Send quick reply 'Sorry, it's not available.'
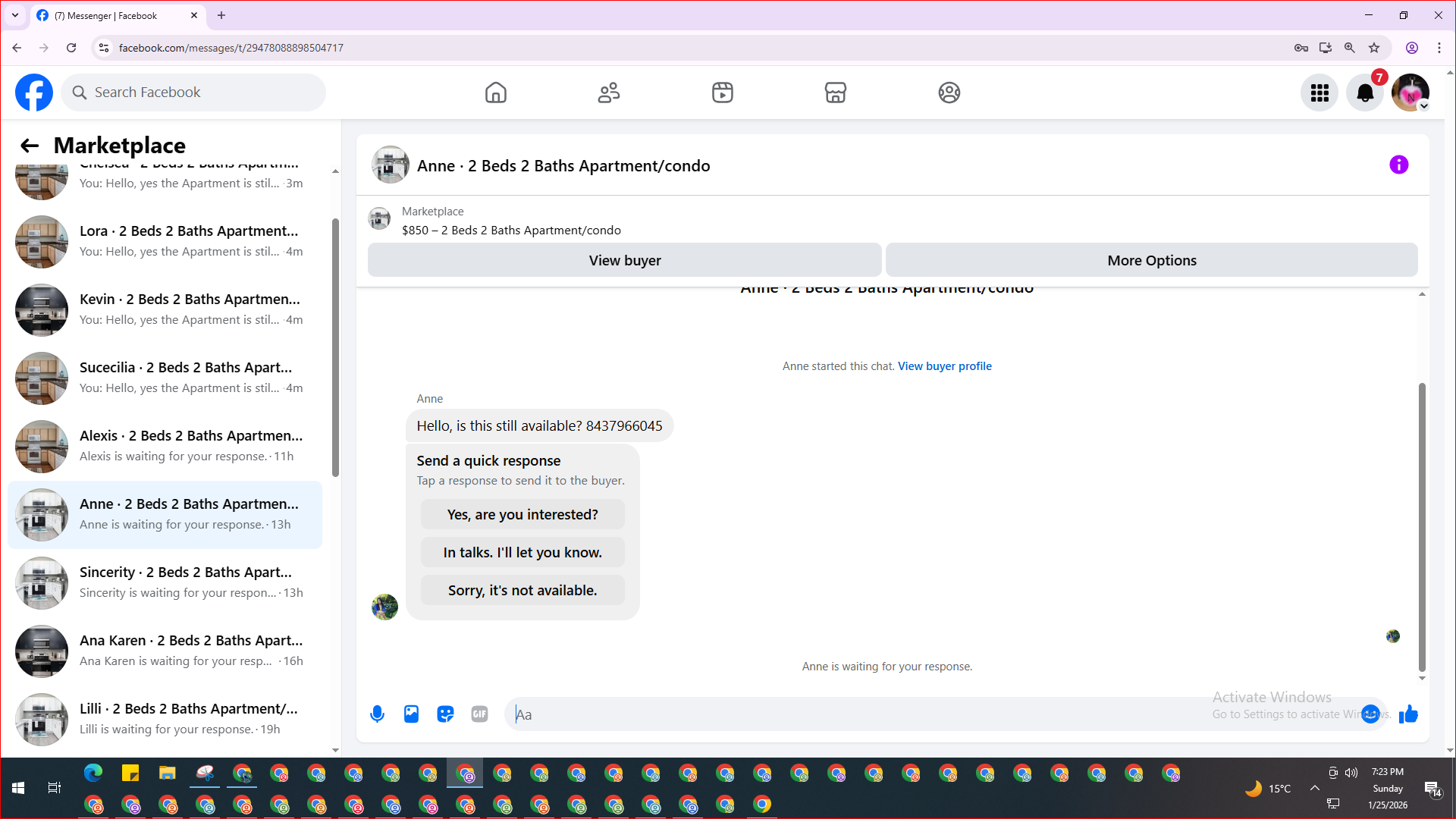Image resolution: width=1456 pixels, height=819 pixels. click(x=522, y=590)
